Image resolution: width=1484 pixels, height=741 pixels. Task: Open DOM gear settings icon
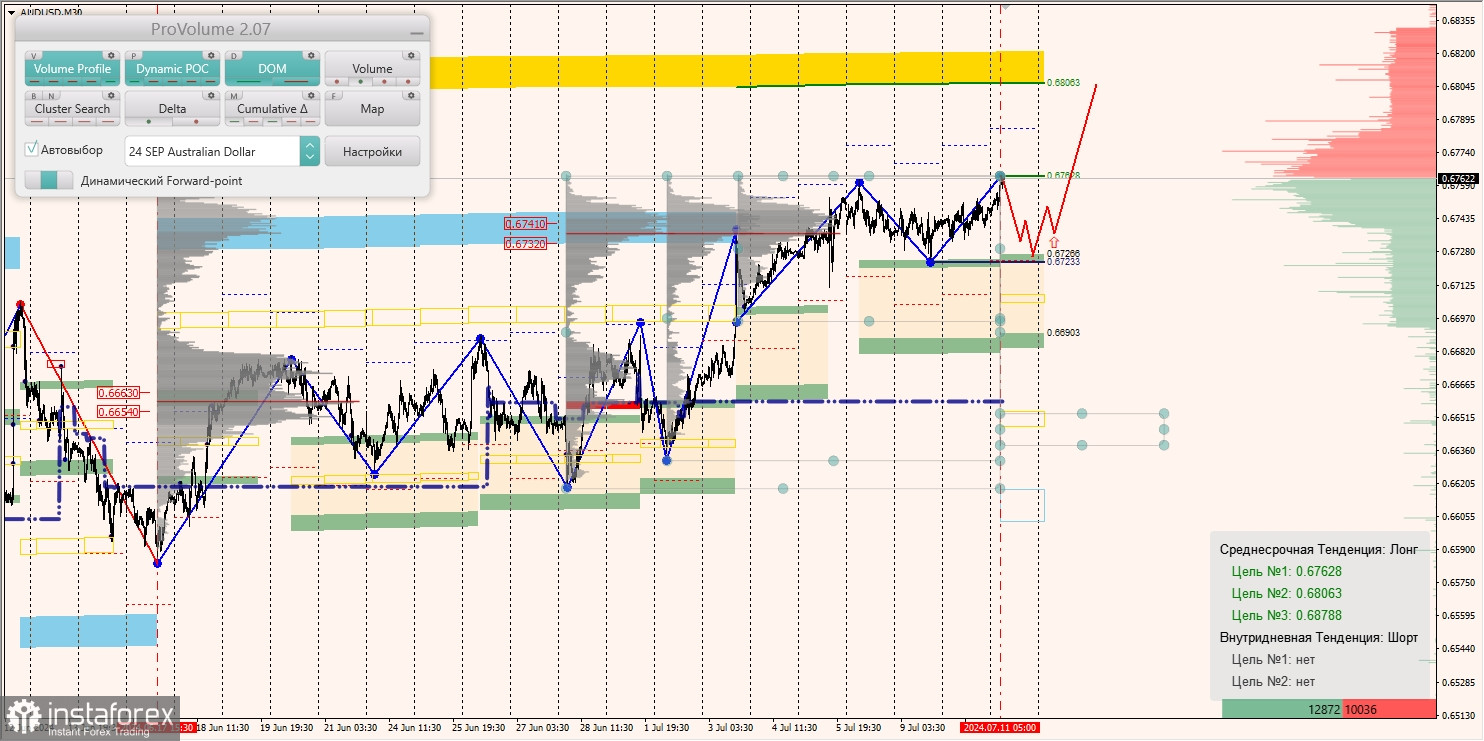(311, 55)
